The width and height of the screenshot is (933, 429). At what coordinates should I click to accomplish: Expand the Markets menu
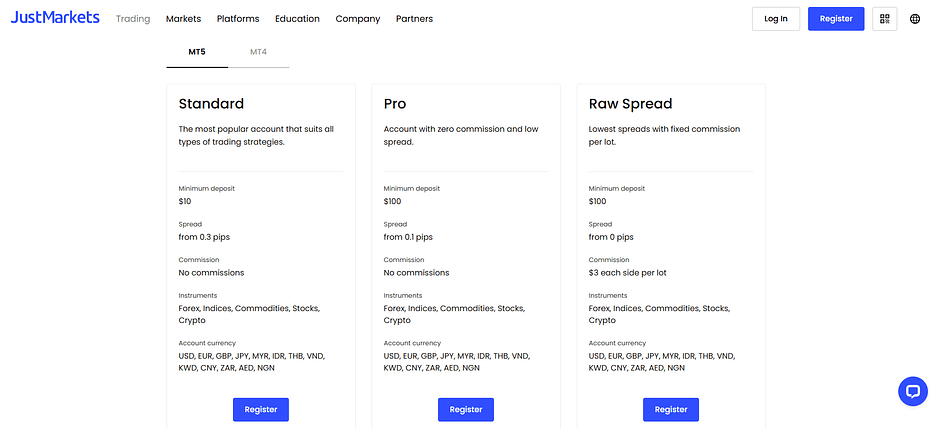click(183, 19)
